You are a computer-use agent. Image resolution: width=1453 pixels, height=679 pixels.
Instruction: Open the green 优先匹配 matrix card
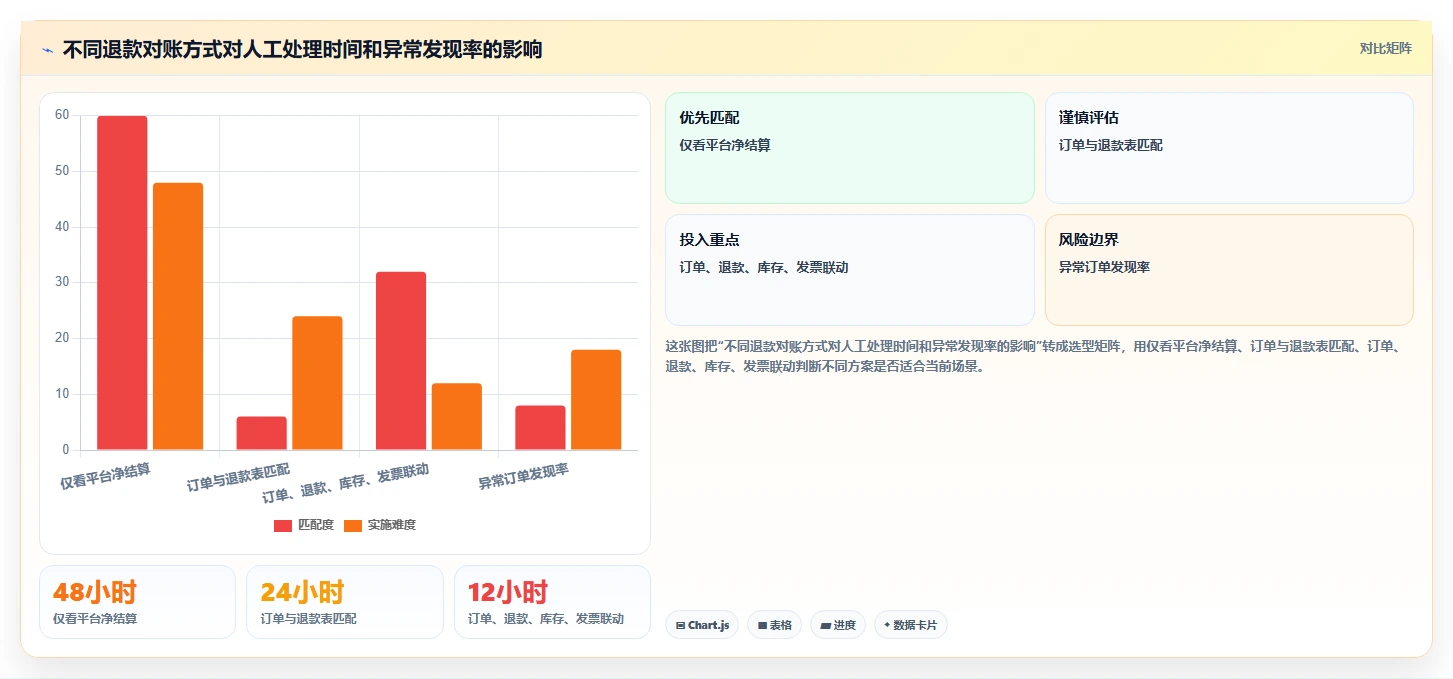[850, 148]
